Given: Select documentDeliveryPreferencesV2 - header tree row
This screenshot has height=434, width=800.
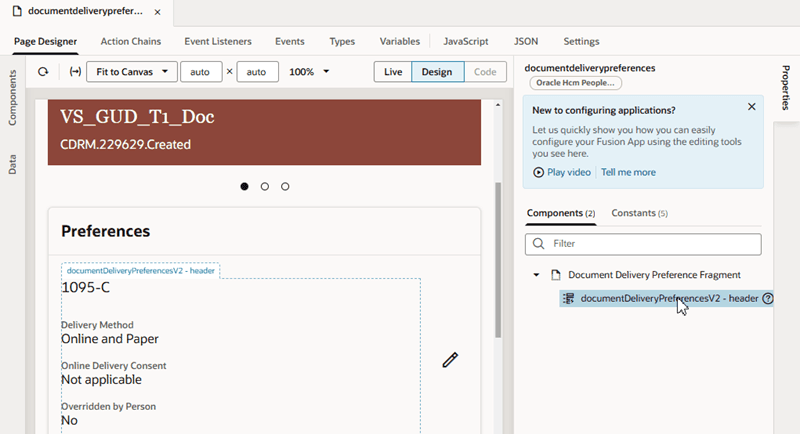Looking at the screenshot, I should click(x=666, y=298).
